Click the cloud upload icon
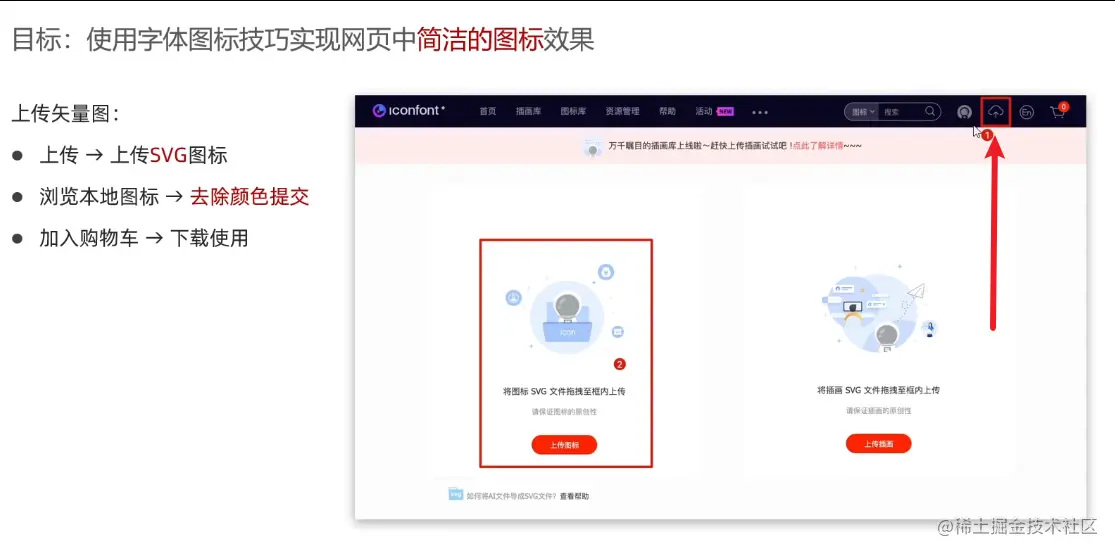This screenshot has width=1115, height=554. (996, 112)
